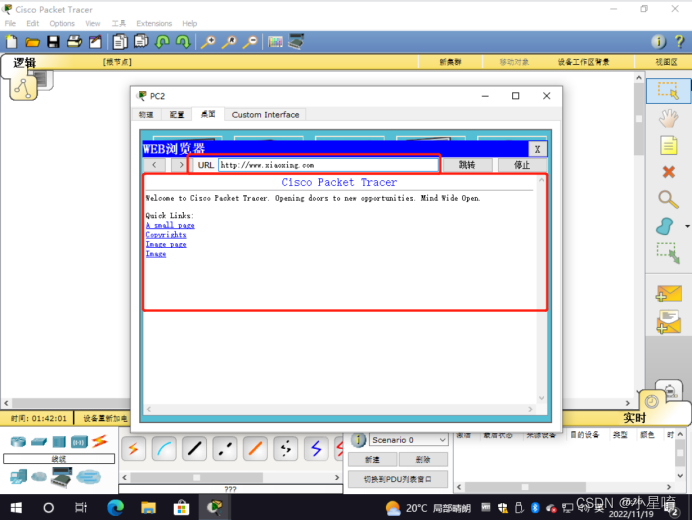The image size is (692, 520).
Task: Print using the printer icon
Action: (x=75, y=42)
